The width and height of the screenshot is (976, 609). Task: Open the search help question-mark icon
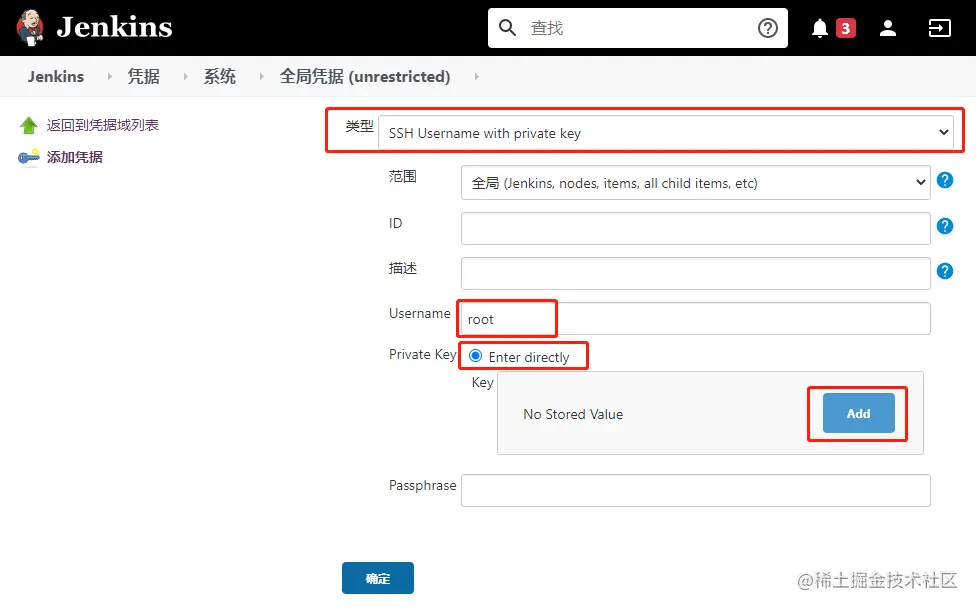pyautogui.click(x=767, y=28)
